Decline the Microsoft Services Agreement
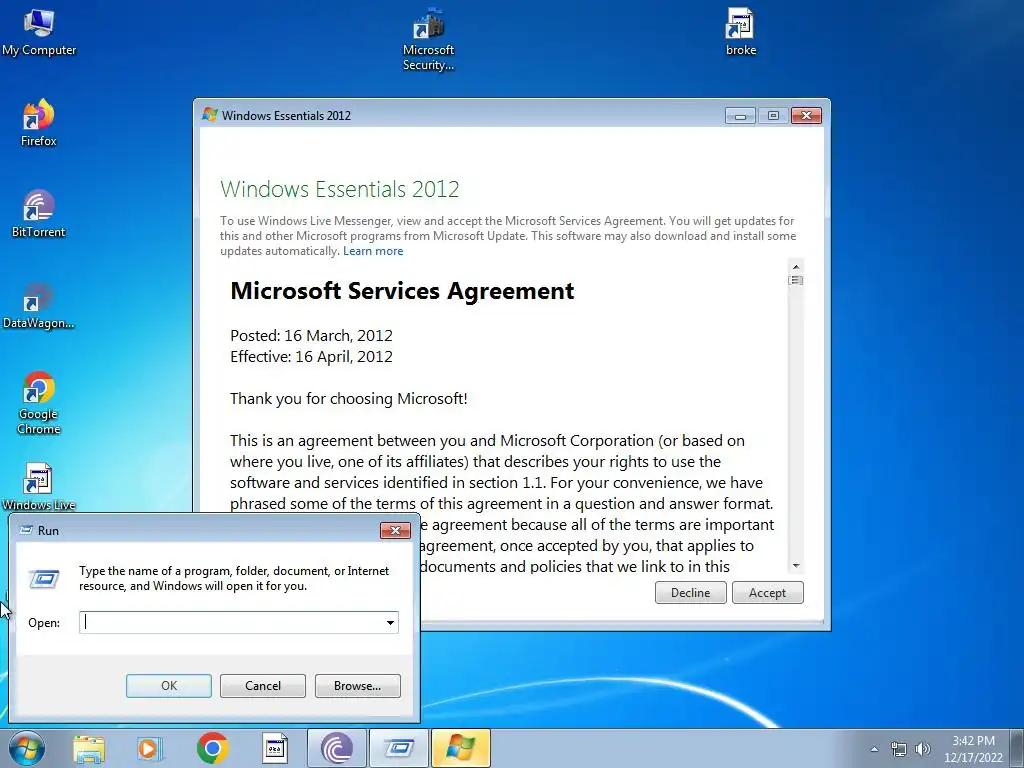This screenshot has height=768, width=1024. click(690, 593)
